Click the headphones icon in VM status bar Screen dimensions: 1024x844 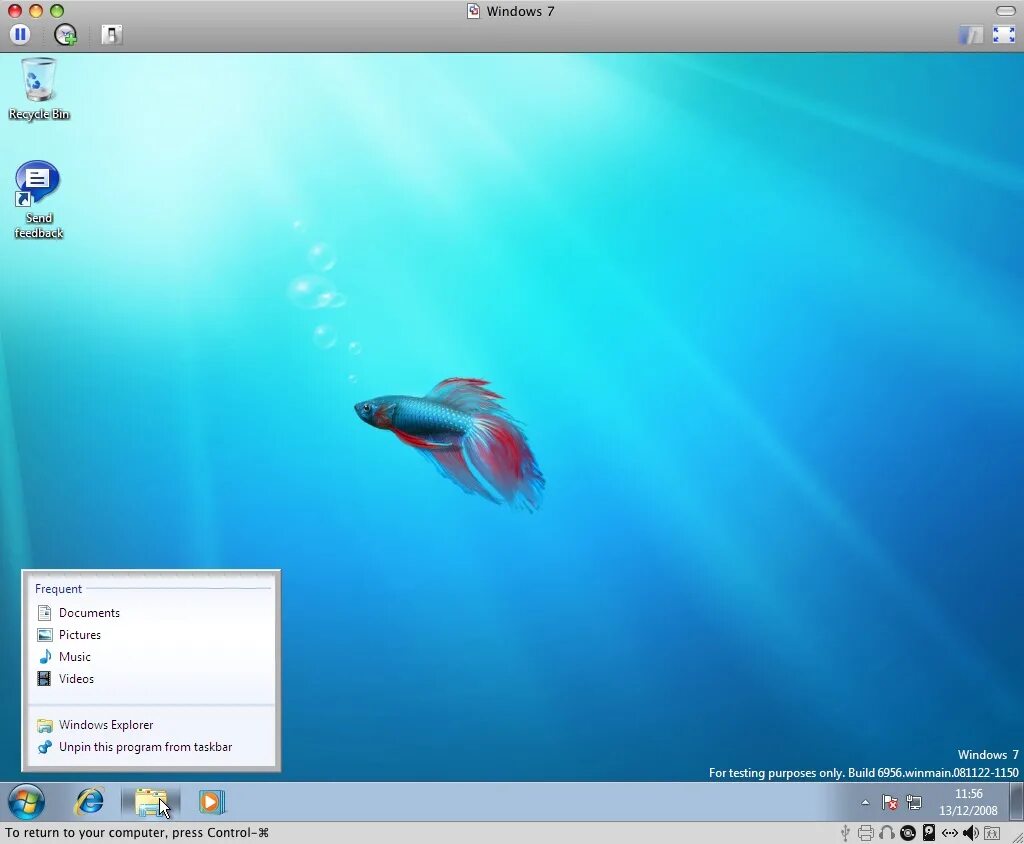(886, 833)
